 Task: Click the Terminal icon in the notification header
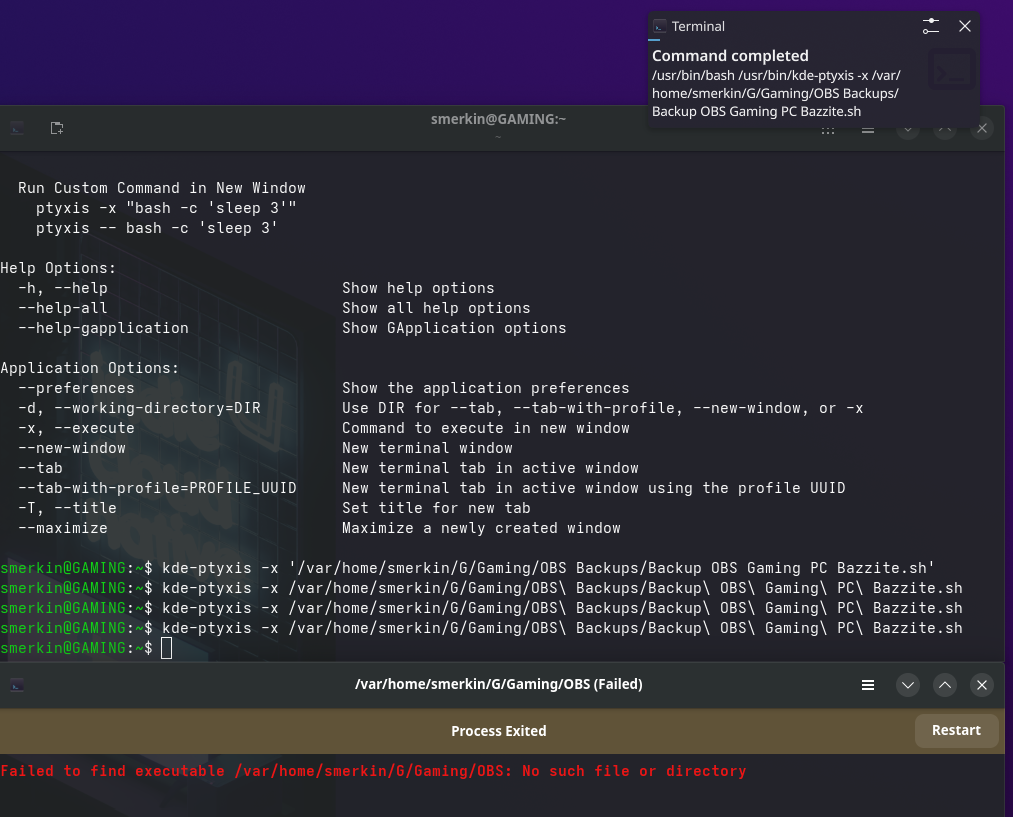[x=660, y=27]
